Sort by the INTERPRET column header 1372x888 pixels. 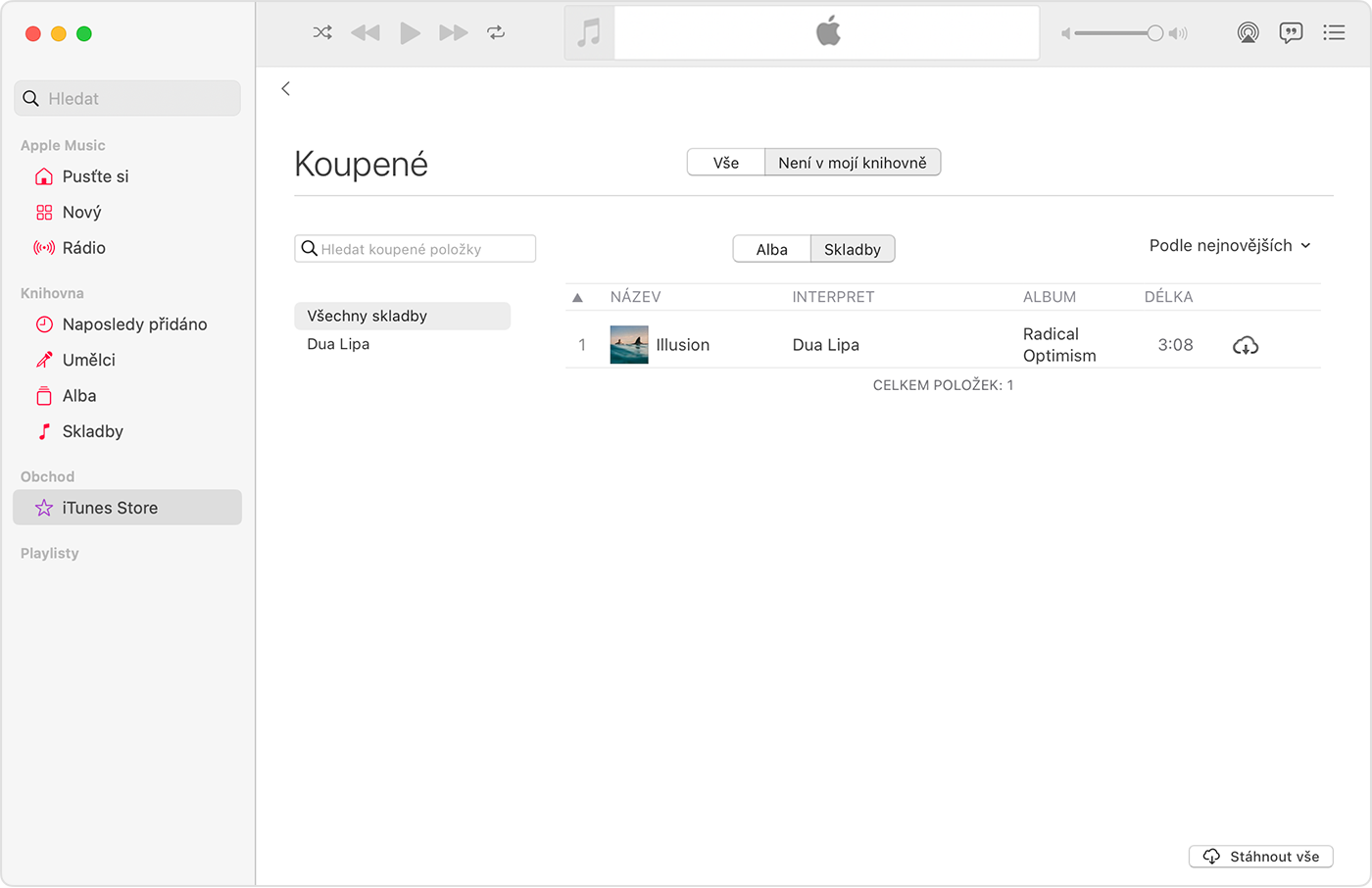click(x=833, y=297)
